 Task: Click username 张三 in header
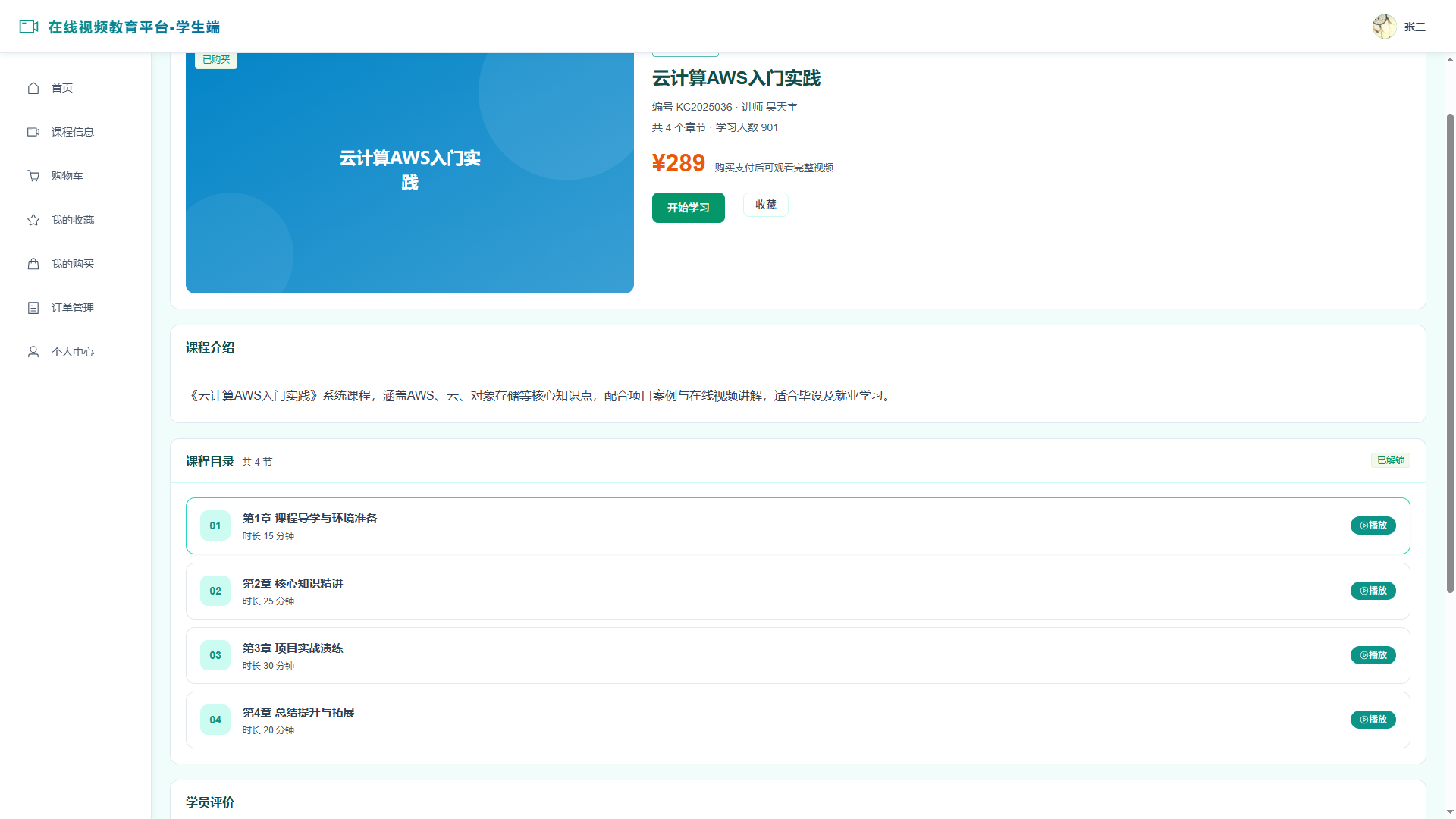[x=1415, y=27]
